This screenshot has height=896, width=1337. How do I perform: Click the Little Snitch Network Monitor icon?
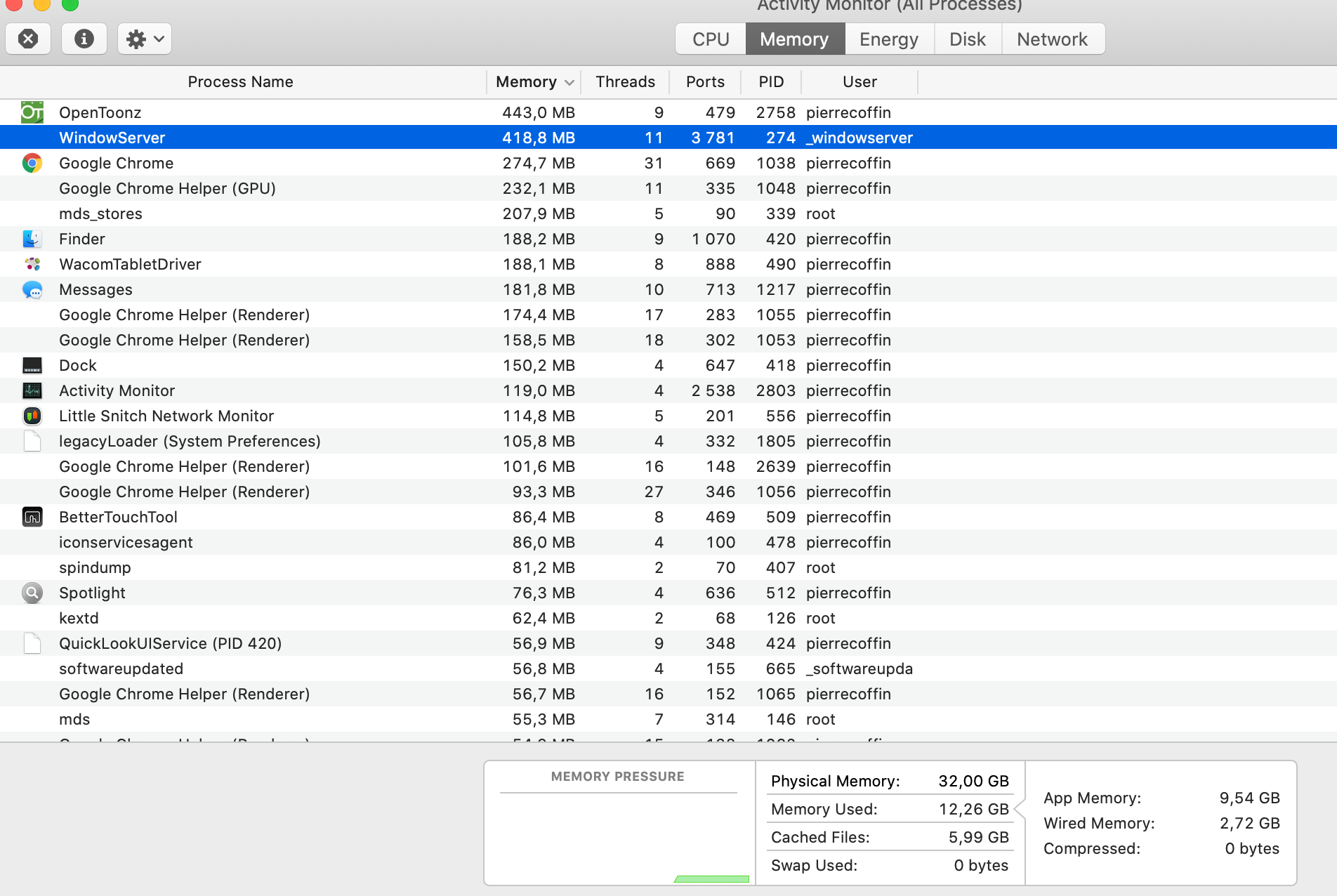tap(32, 416)
